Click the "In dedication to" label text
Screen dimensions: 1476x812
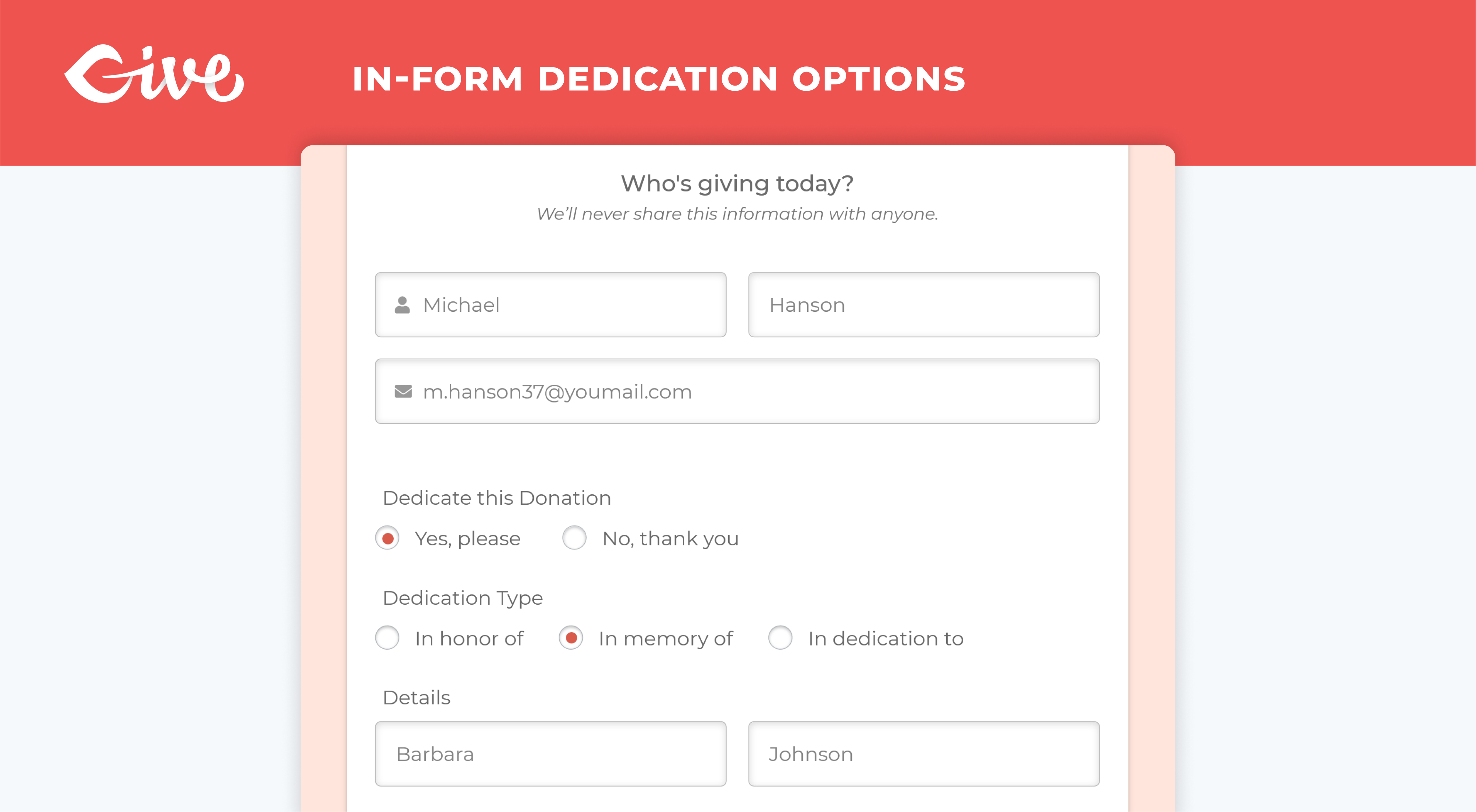pos(885,638)
